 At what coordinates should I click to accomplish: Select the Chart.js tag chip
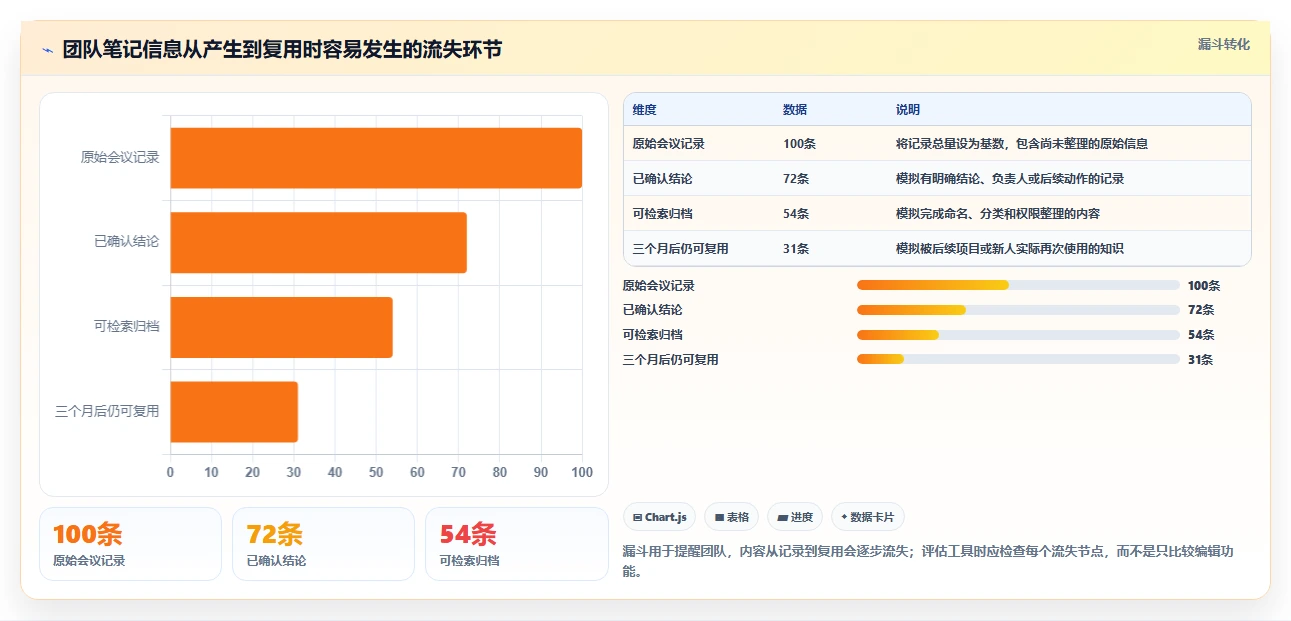[660, 517]
